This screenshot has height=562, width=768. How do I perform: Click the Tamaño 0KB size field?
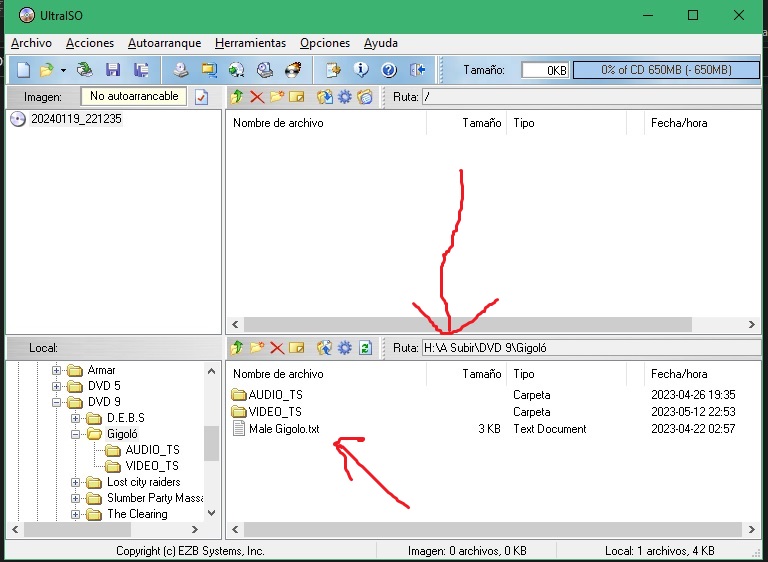(x=545, y=70)
